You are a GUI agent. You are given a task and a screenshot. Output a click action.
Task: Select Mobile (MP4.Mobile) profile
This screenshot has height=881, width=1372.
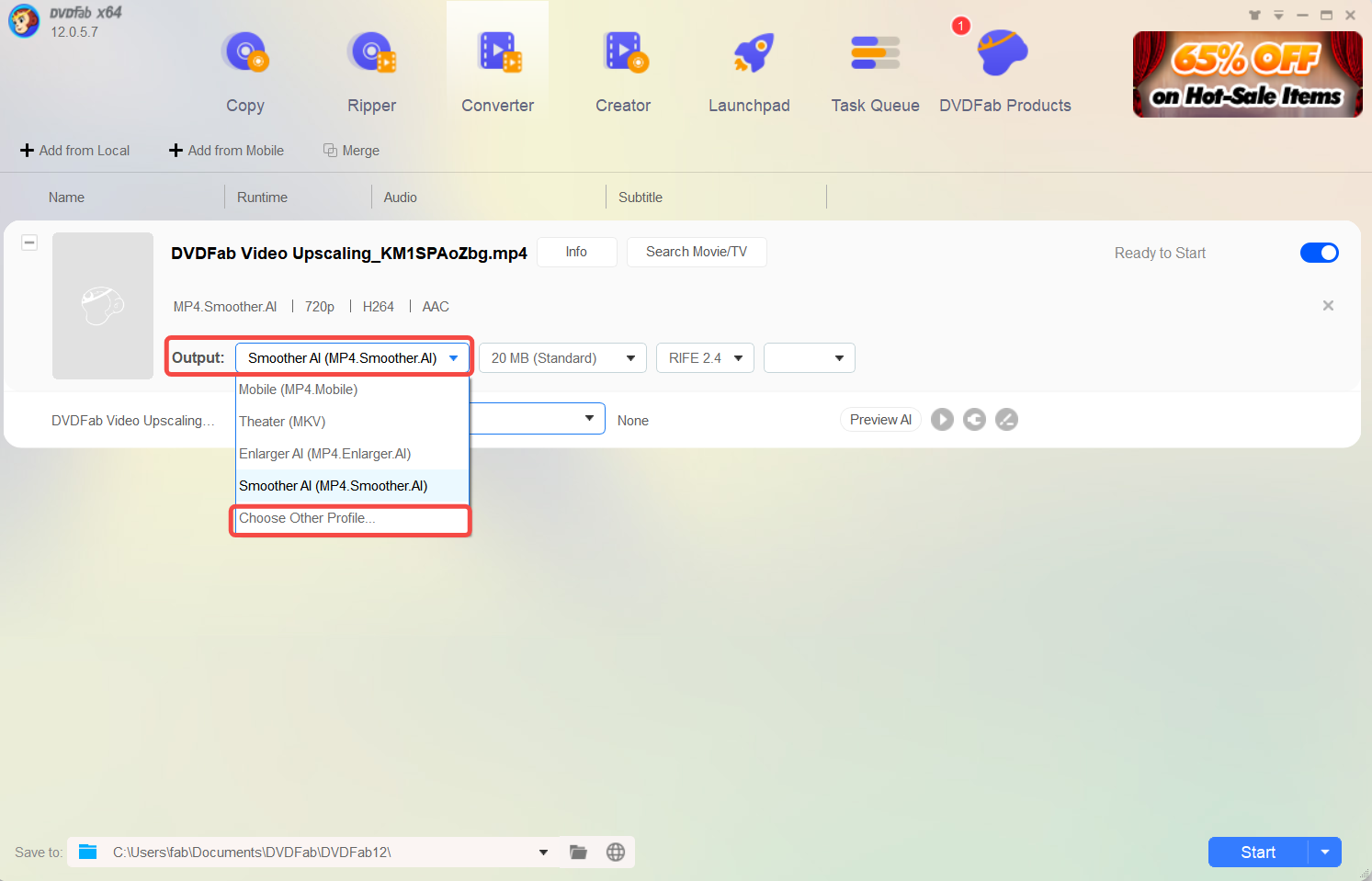(353, 390)
